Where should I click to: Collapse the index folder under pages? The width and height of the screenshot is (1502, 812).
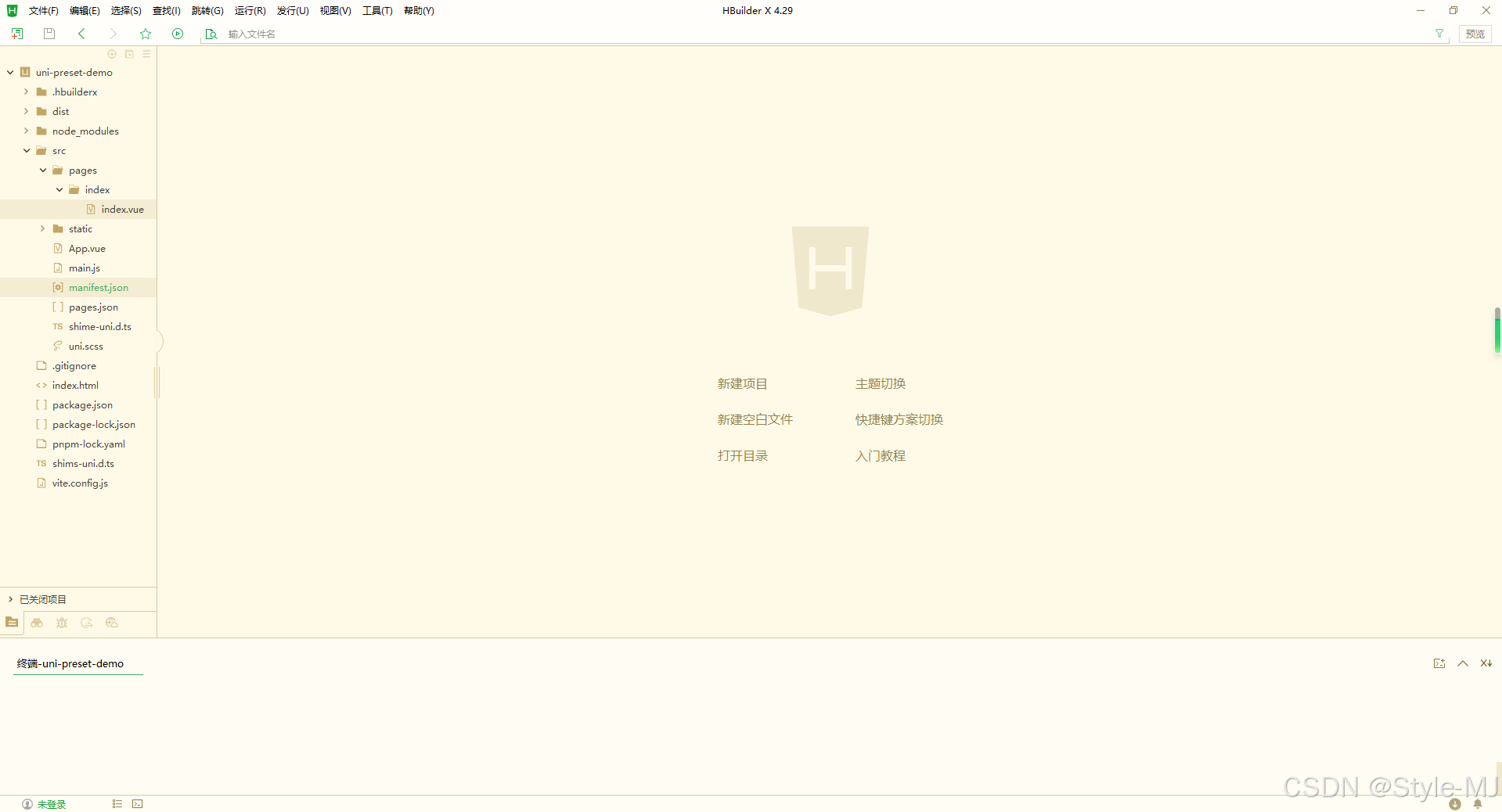point(59,189)
